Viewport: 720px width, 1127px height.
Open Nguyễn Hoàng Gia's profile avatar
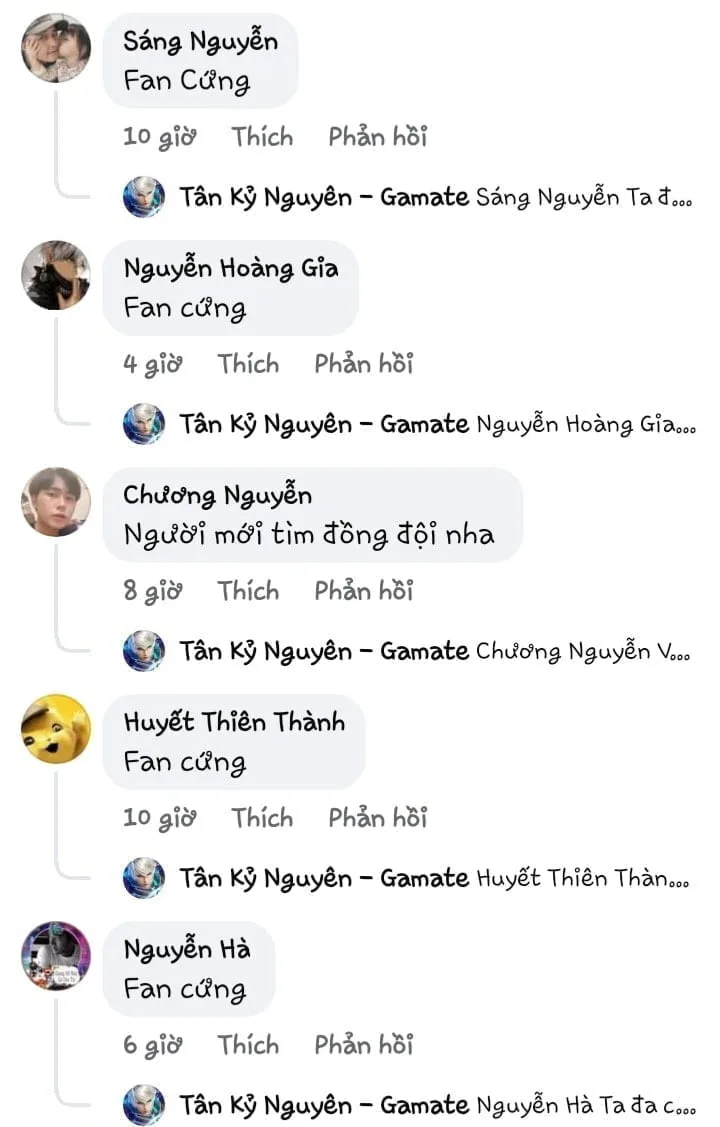(x=56, y=275)
